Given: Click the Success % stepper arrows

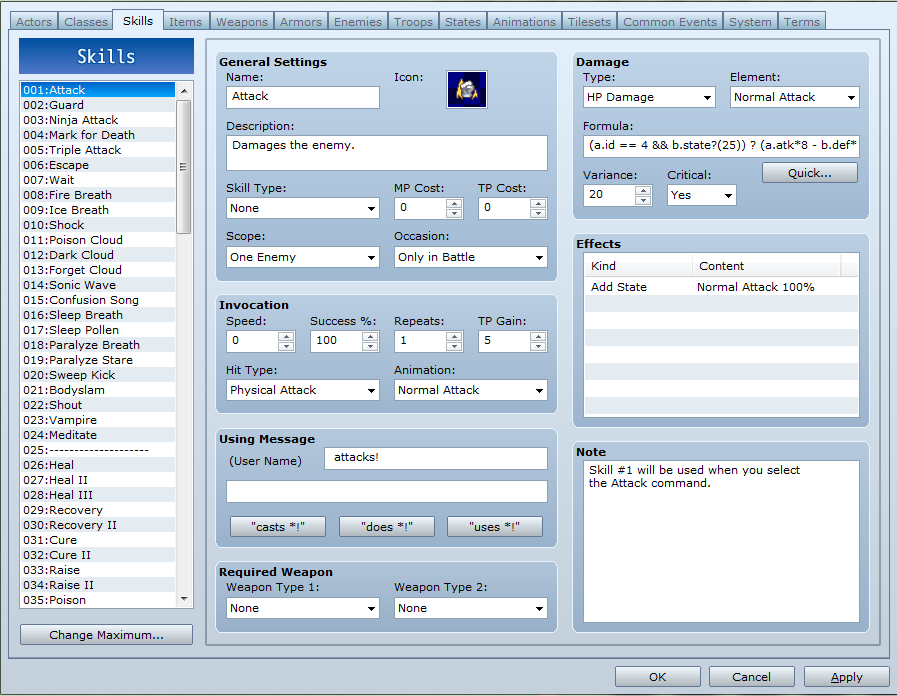Looking at the screenshot, I should tap(370, 341).
